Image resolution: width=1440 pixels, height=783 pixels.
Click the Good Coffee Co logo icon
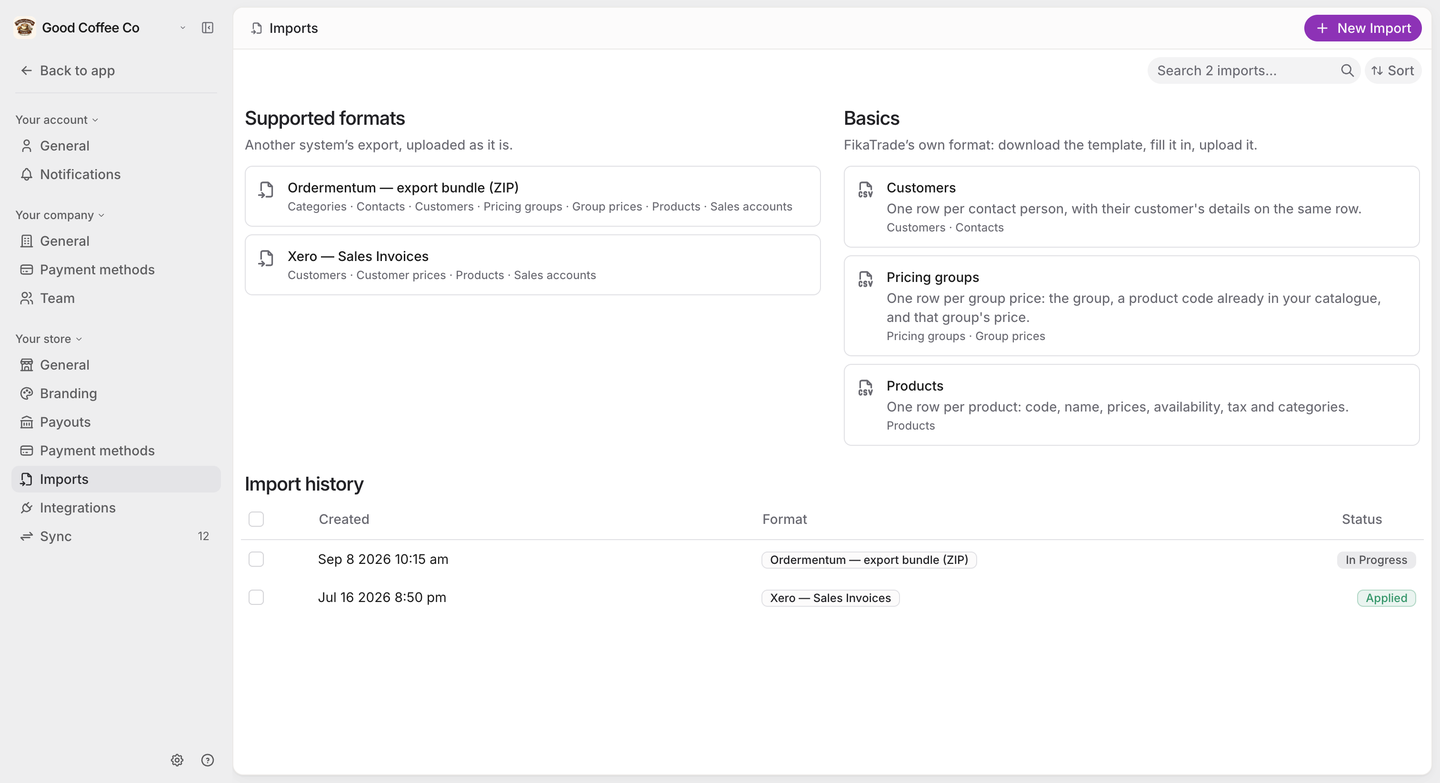pos(25,28)
